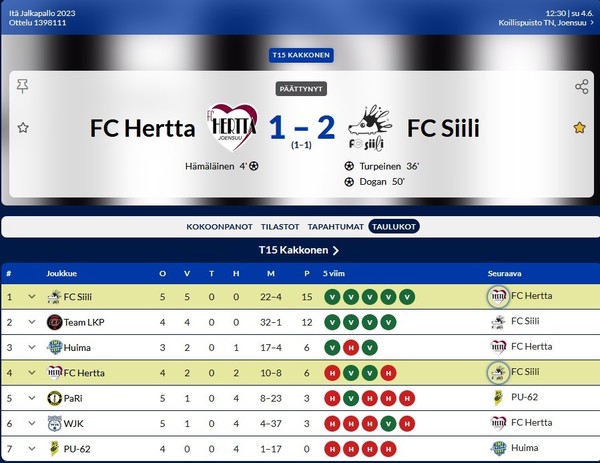The width and height of the screenshot is (600, 463).
Task: Expand the Team LKP row chevron
Action: [32, 322]
